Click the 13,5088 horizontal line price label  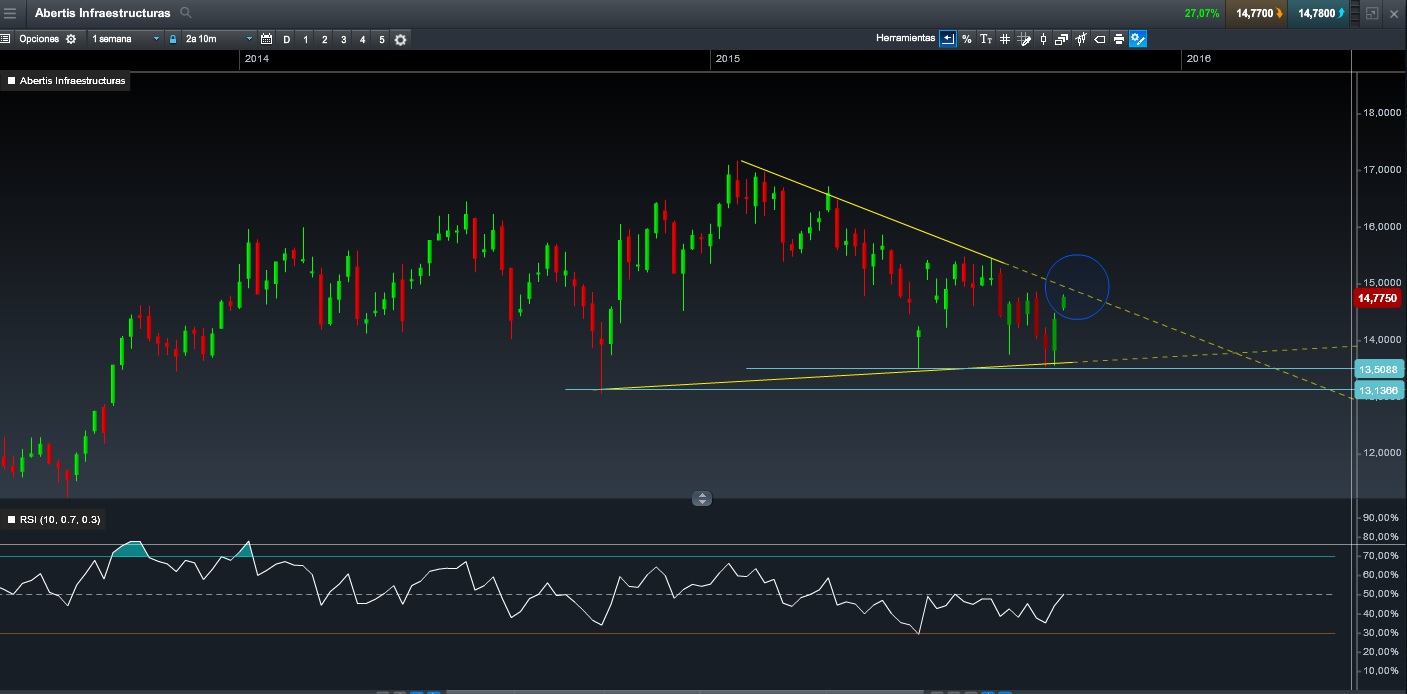[1378, 368]
